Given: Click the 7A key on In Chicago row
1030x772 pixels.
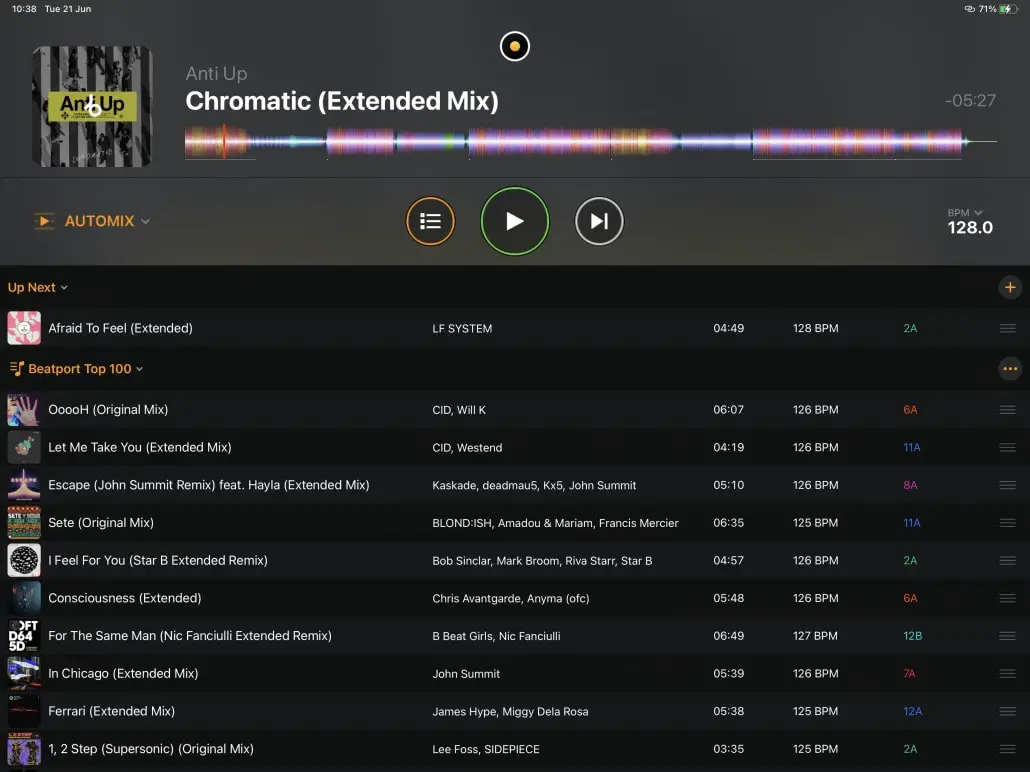Looking at the screenshot, I should tap(909, 674).
